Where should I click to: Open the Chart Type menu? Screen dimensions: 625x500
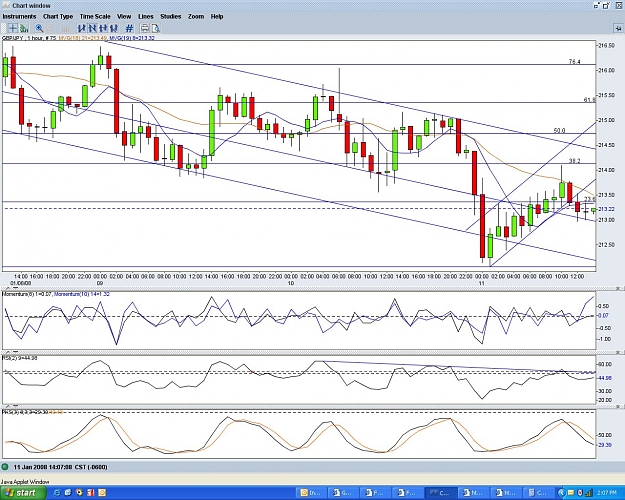58,16
